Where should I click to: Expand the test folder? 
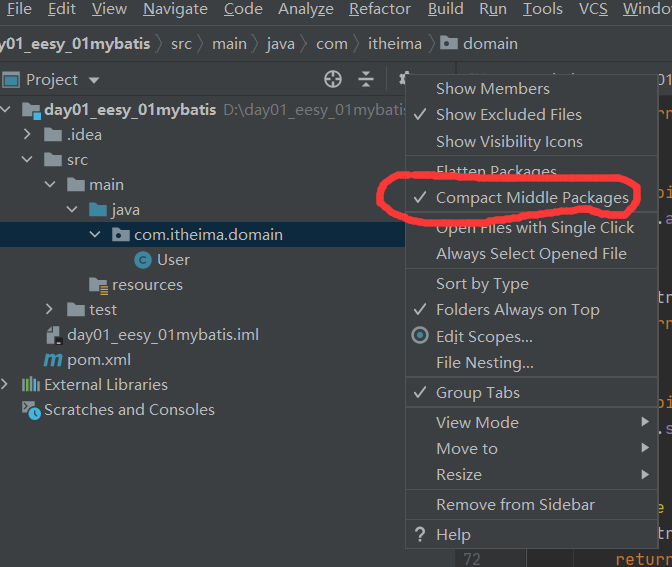[x=50, y=309]
